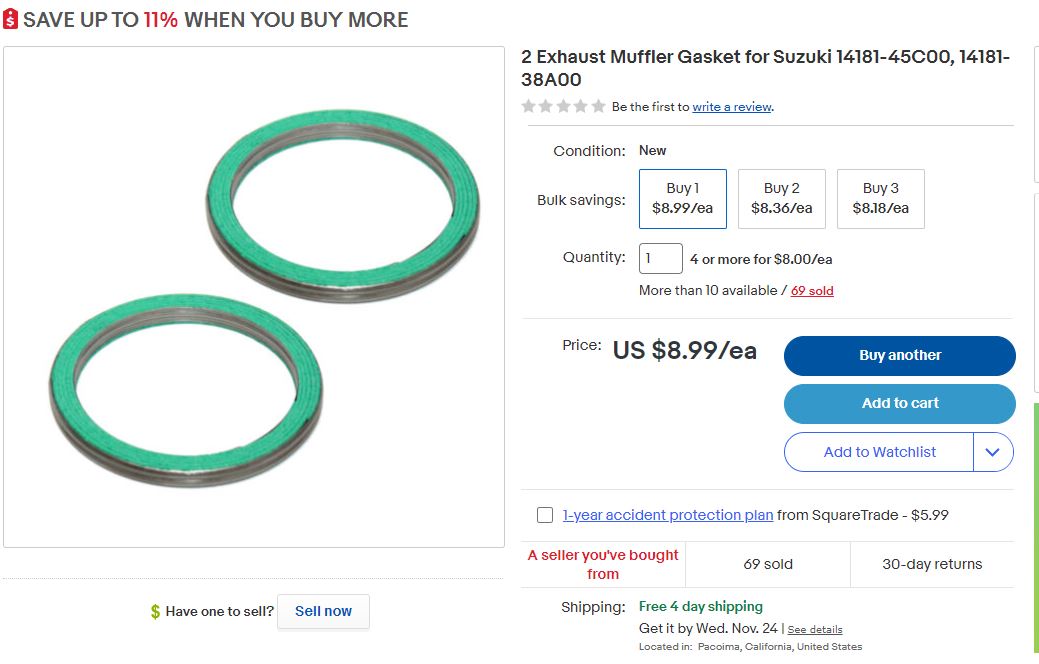The height and width of the screenshot is (664, 1039).
Task: Click the star rating icons
Action: (x=563, y=106)
